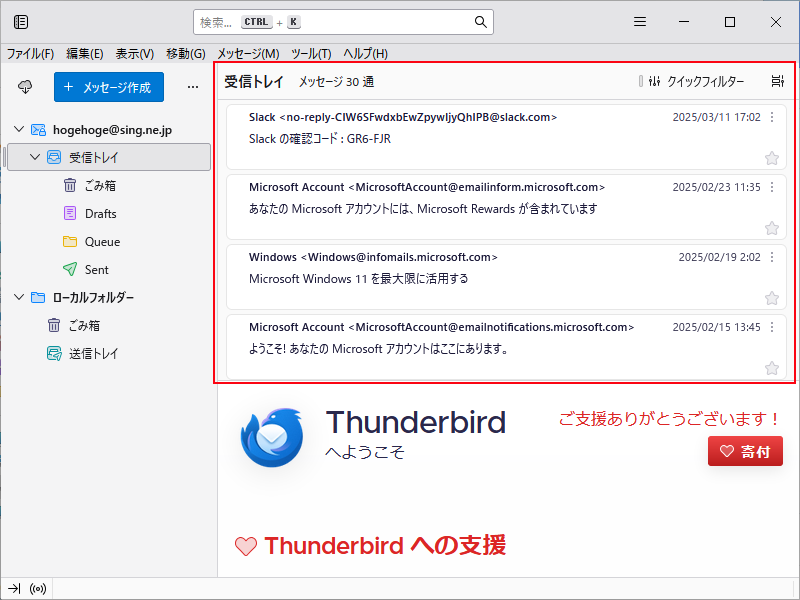Minimize the Thunderbird window
This screenshot has width=800, height=600.
tap(684, 22)
